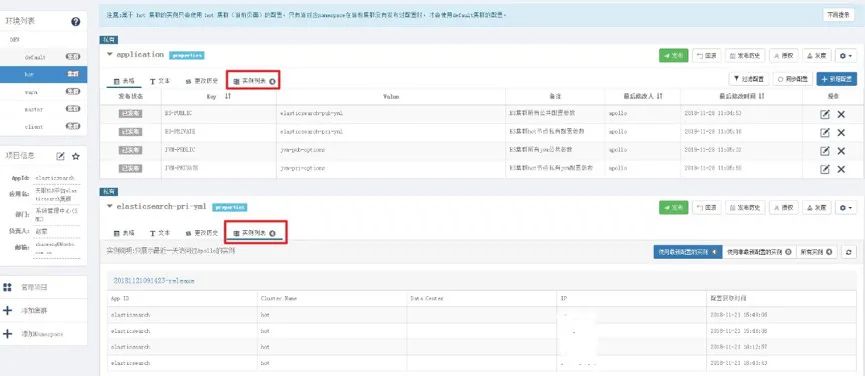865x376 pixels.
Task: Click the plus icon beside 添加Namespace
Action: pos(7,334)
